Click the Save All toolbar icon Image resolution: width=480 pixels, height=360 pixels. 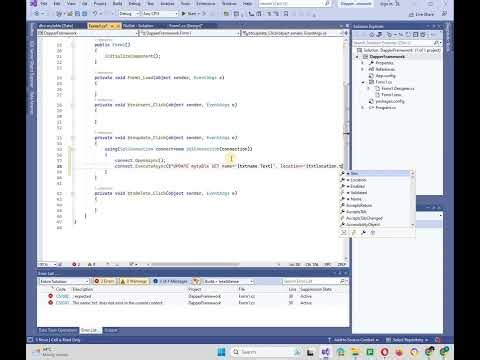point(84,14)
